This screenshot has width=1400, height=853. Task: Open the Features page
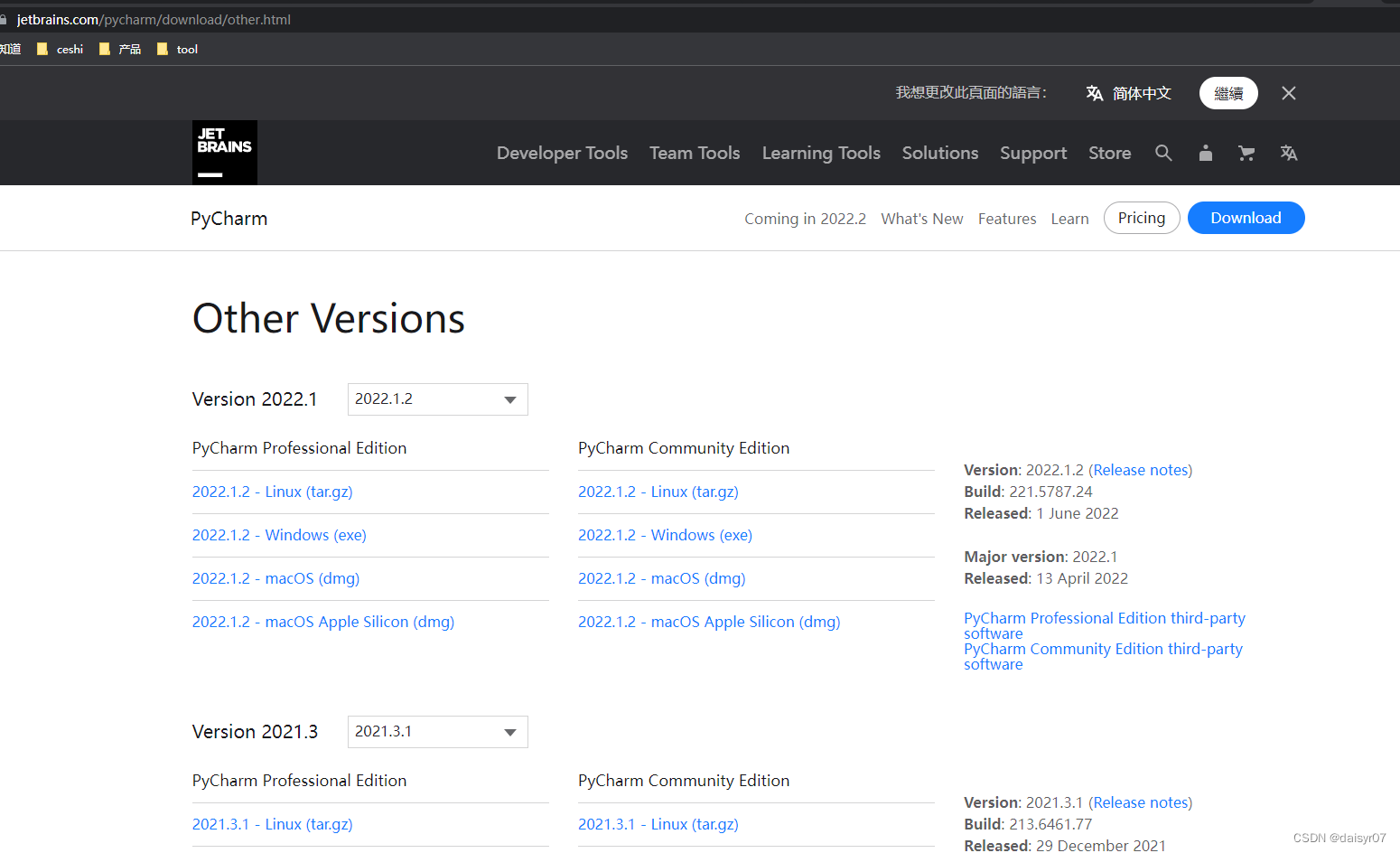coord(1007,219)
